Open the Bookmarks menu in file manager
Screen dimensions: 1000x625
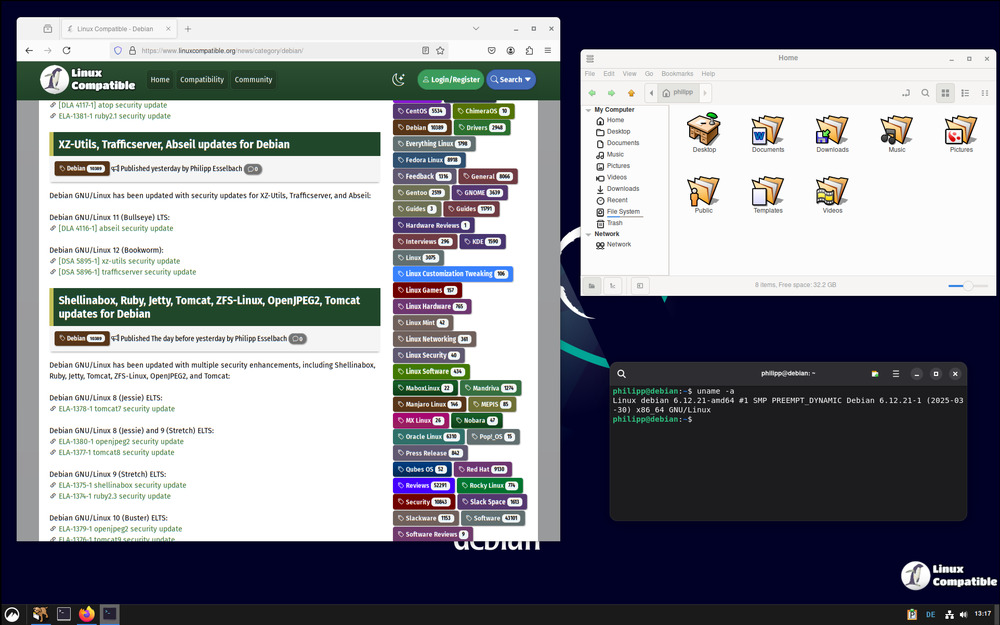(x=677, y=74)
